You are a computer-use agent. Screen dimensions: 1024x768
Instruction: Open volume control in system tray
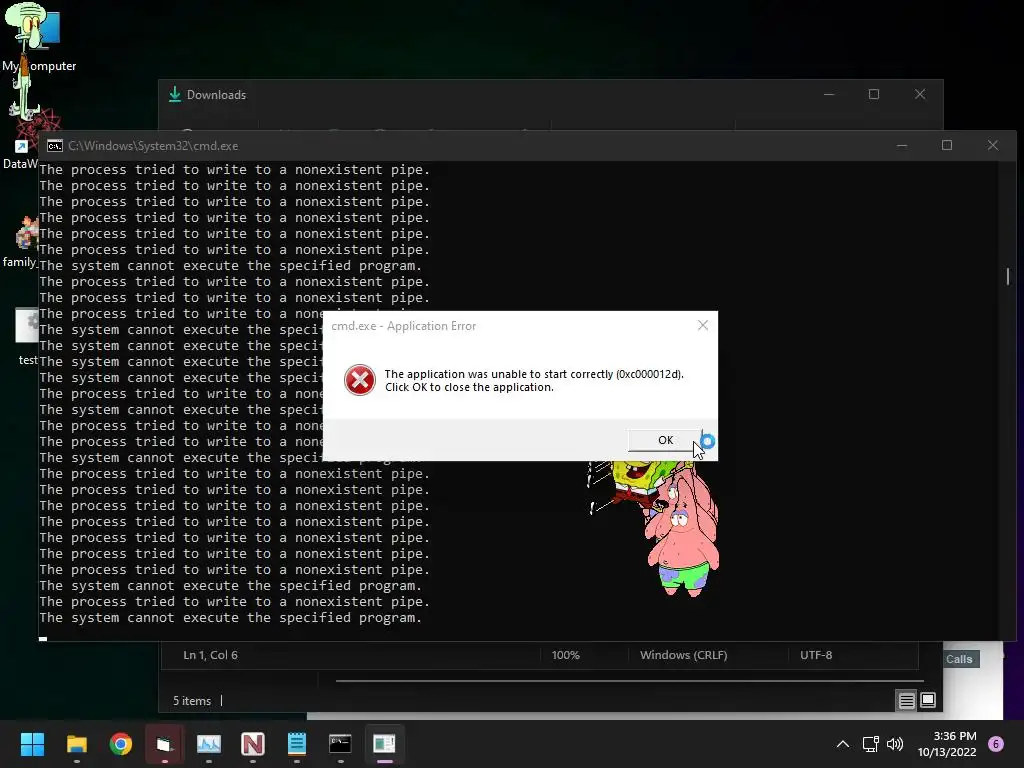pos(895,744)
